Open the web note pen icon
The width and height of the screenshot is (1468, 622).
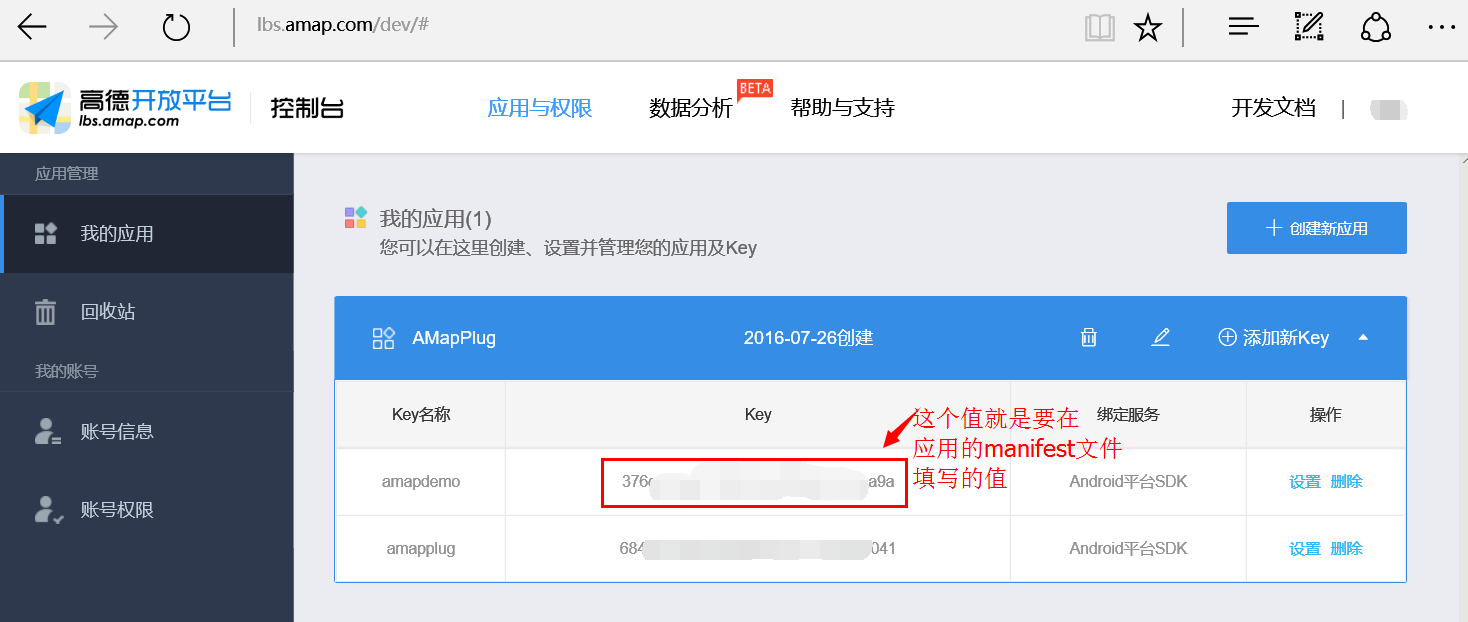(x=1309, y=27)
